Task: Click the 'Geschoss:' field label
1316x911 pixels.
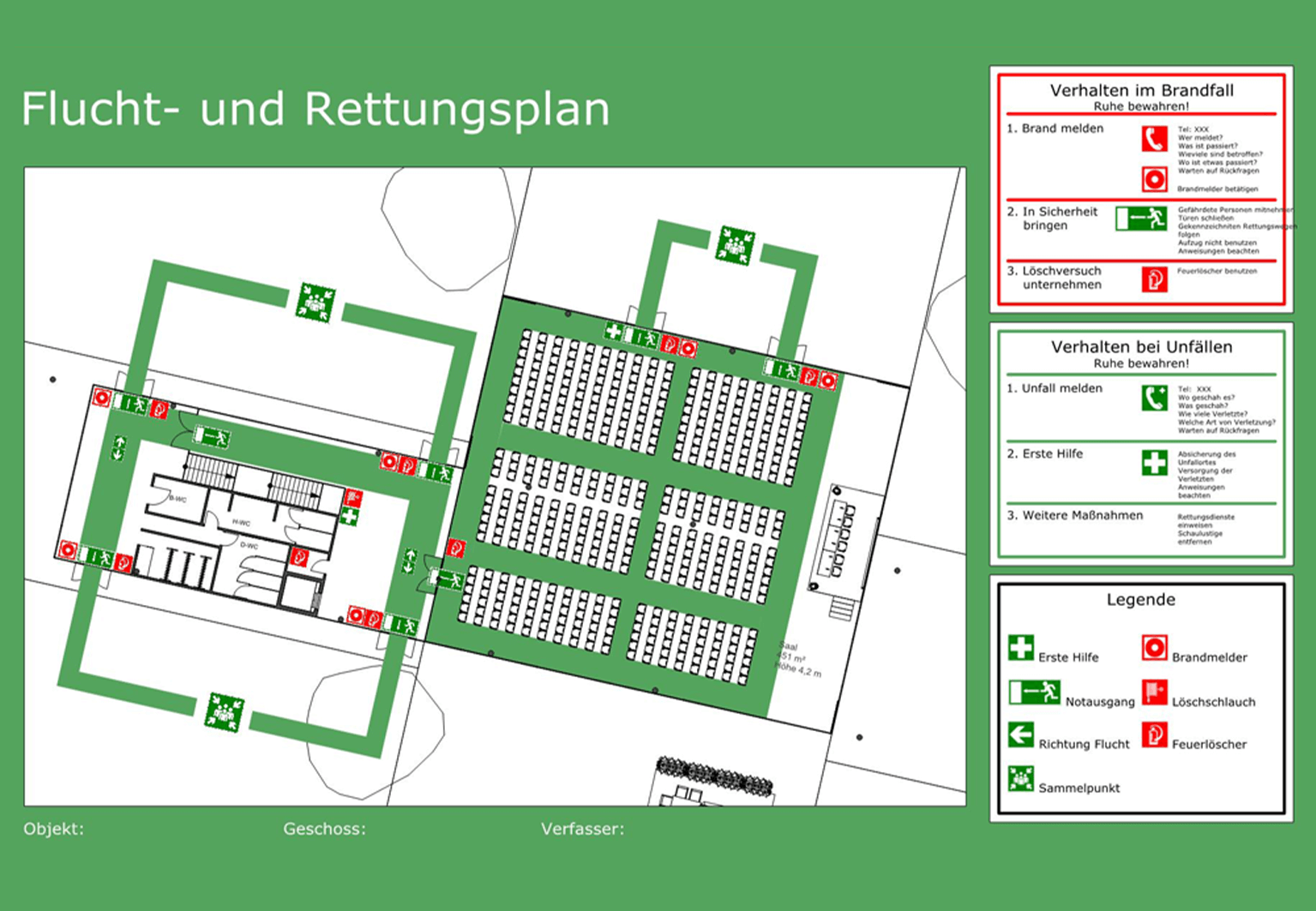Action: point(324,829)
